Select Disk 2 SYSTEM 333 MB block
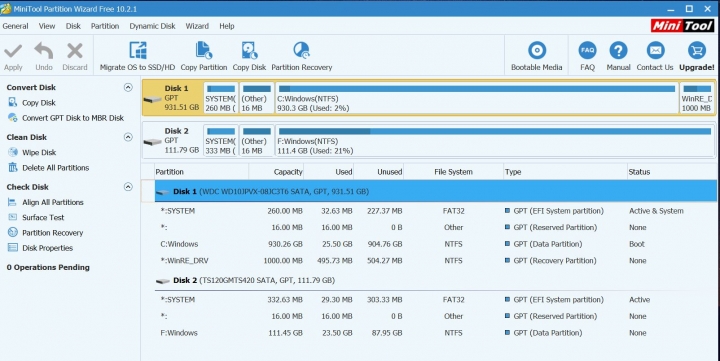 [x=221, y=141]
